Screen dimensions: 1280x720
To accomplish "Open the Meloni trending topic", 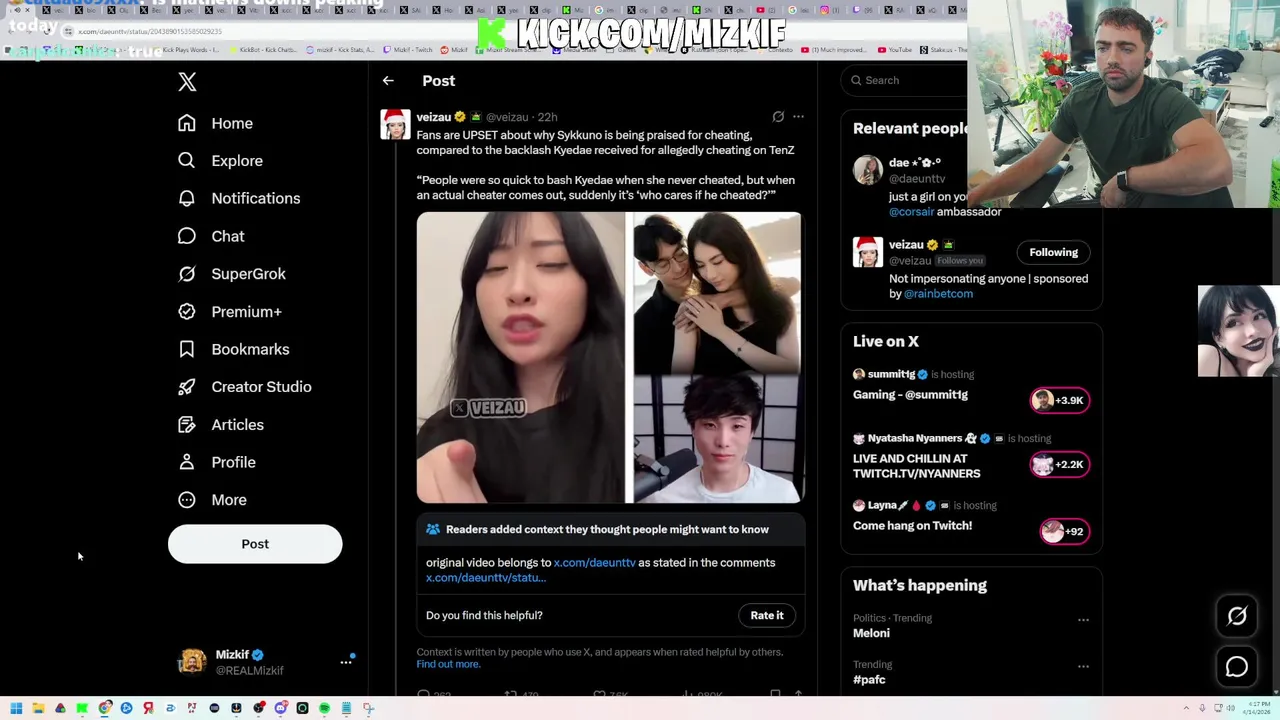I will point(871,633).
